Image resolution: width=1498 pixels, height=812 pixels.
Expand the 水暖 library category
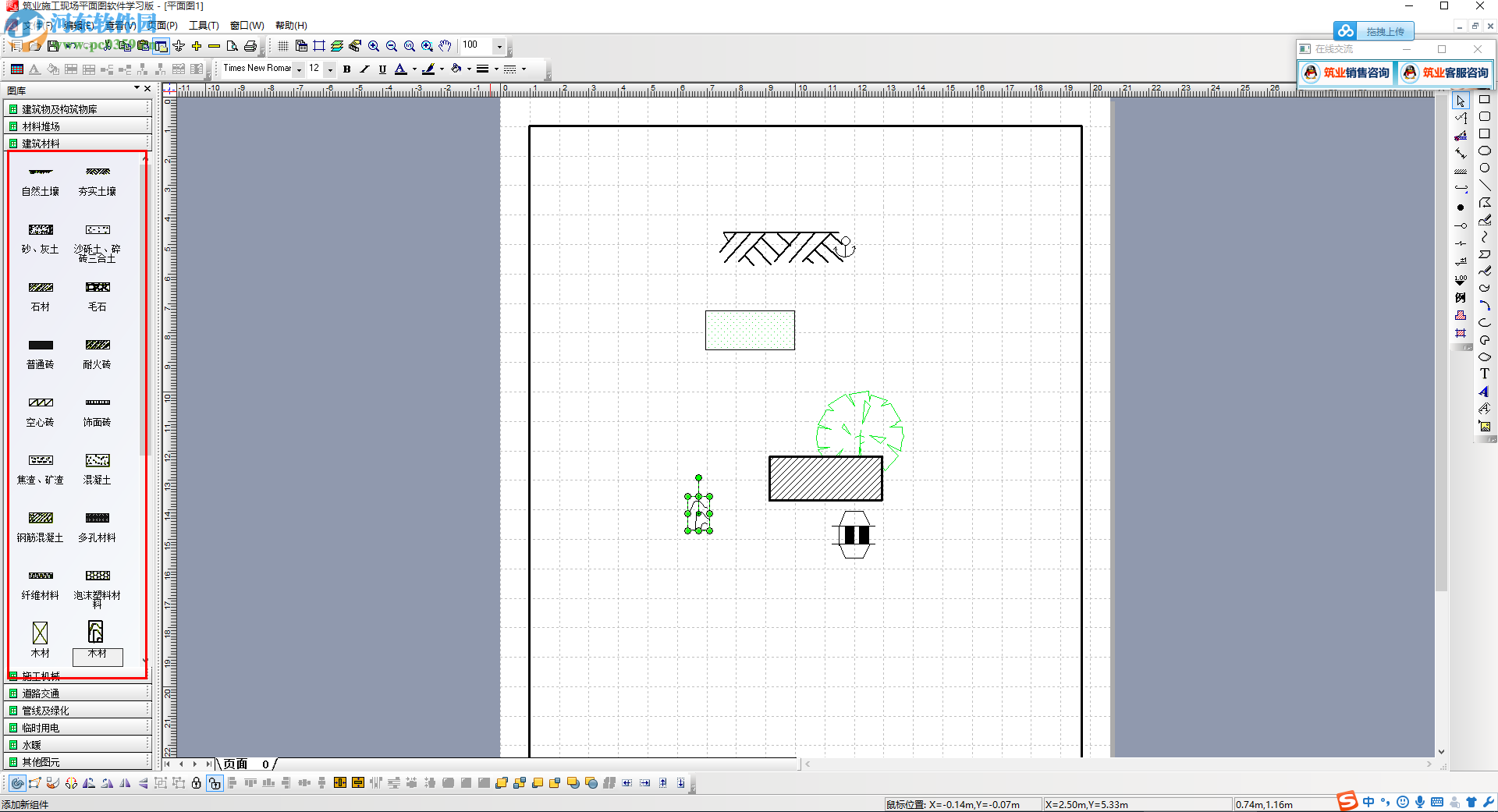77,745
